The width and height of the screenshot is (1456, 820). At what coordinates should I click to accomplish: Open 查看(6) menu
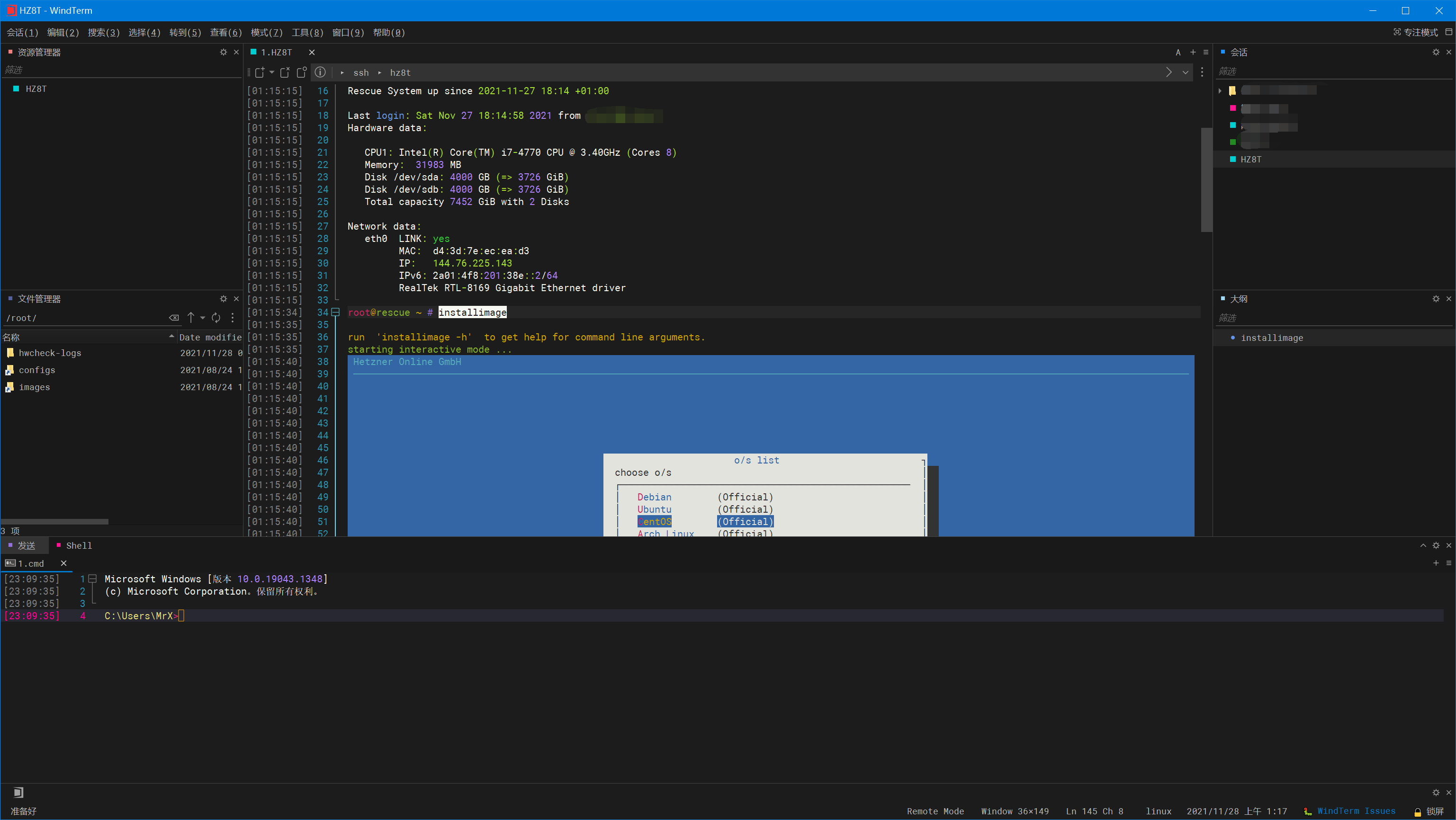coord(226,32)
